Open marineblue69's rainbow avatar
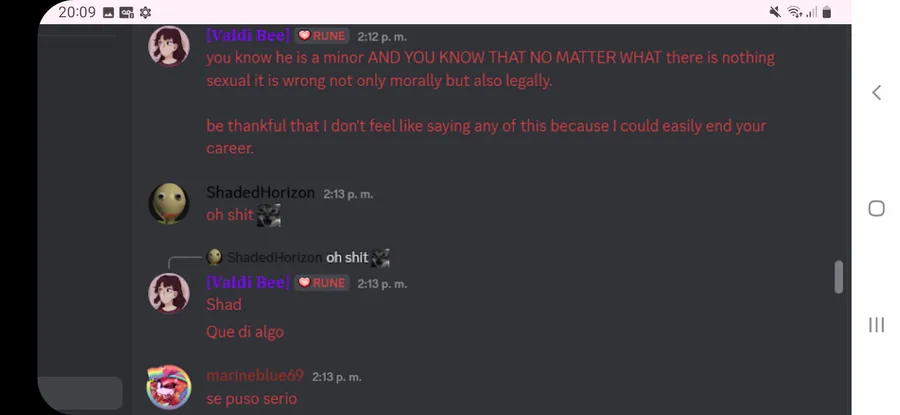 [169, 387]
